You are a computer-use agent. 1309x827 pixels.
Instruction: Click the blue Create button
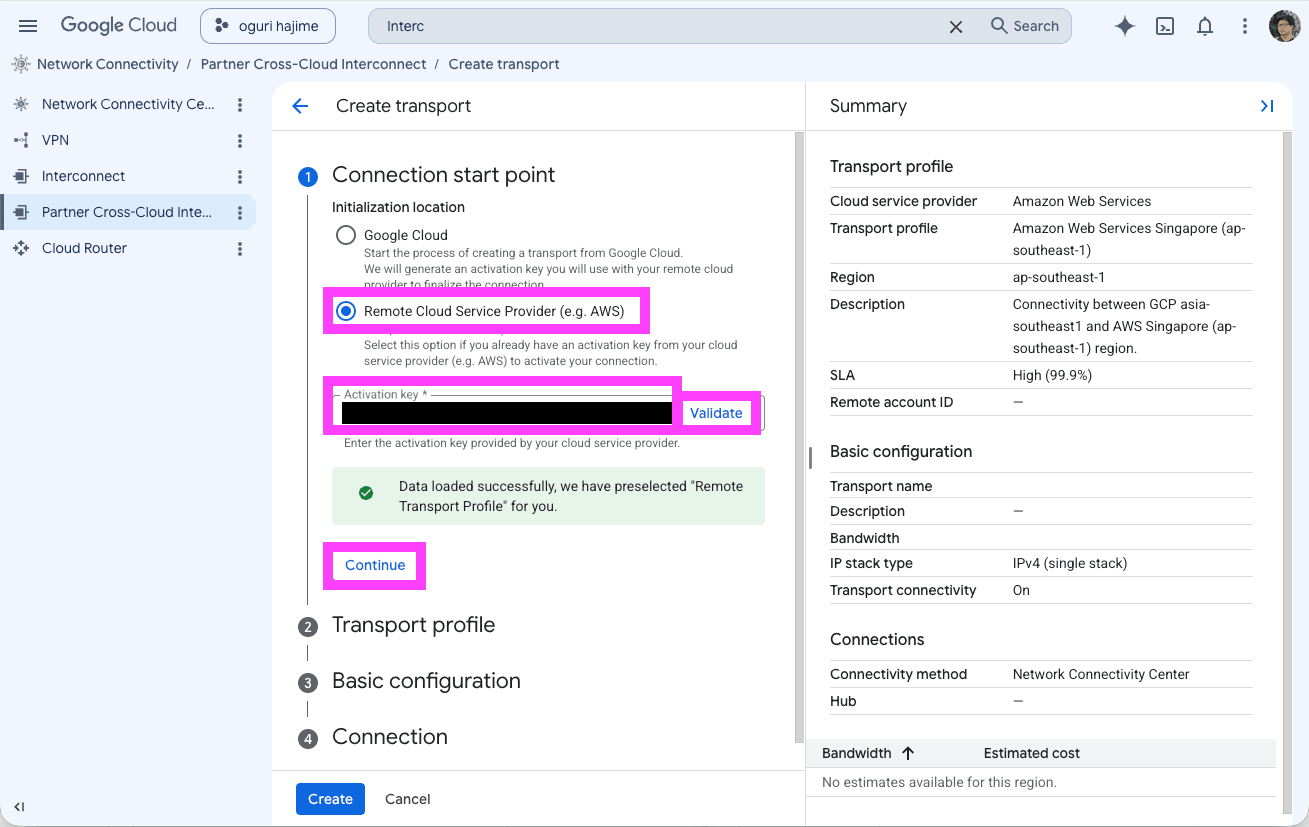[330, 799]
